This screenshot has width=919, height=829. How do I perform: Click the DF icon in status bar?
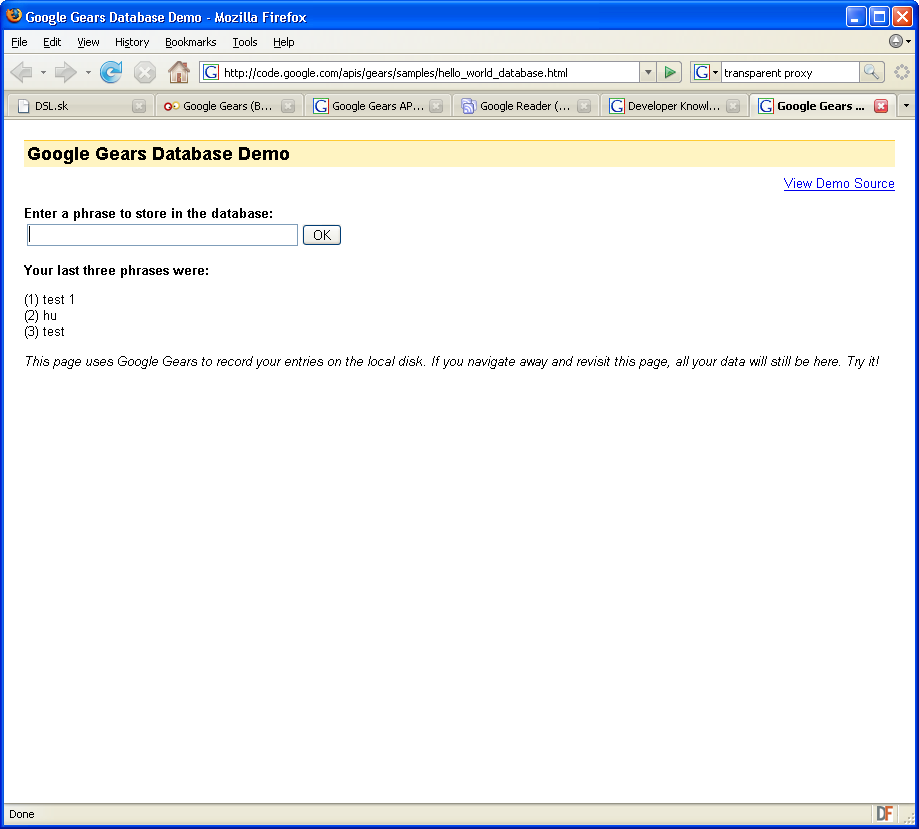(x=884, y=814)
